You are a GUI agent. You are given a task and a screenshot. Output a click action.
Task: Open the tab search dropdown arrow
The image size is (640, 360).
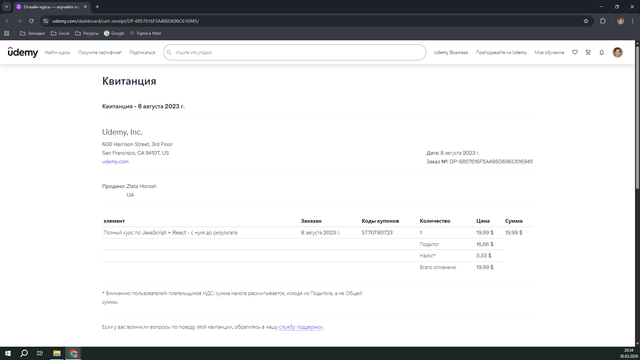coord(7,7)
